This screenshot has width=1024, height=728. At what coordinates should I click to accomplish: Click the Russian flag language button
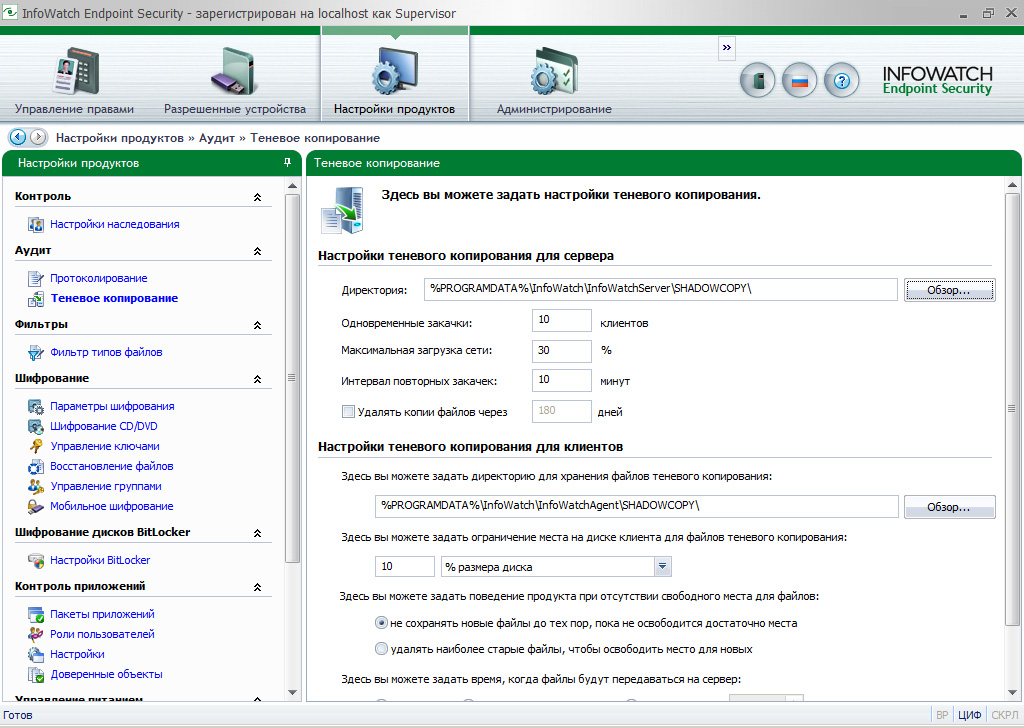coord(799,81)
